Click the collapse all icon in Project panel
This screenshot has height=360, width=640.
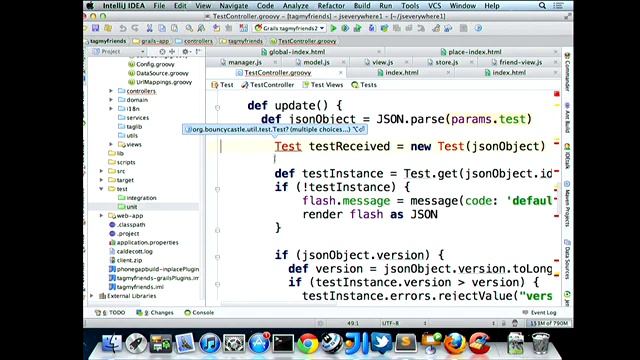click(172, 52)
